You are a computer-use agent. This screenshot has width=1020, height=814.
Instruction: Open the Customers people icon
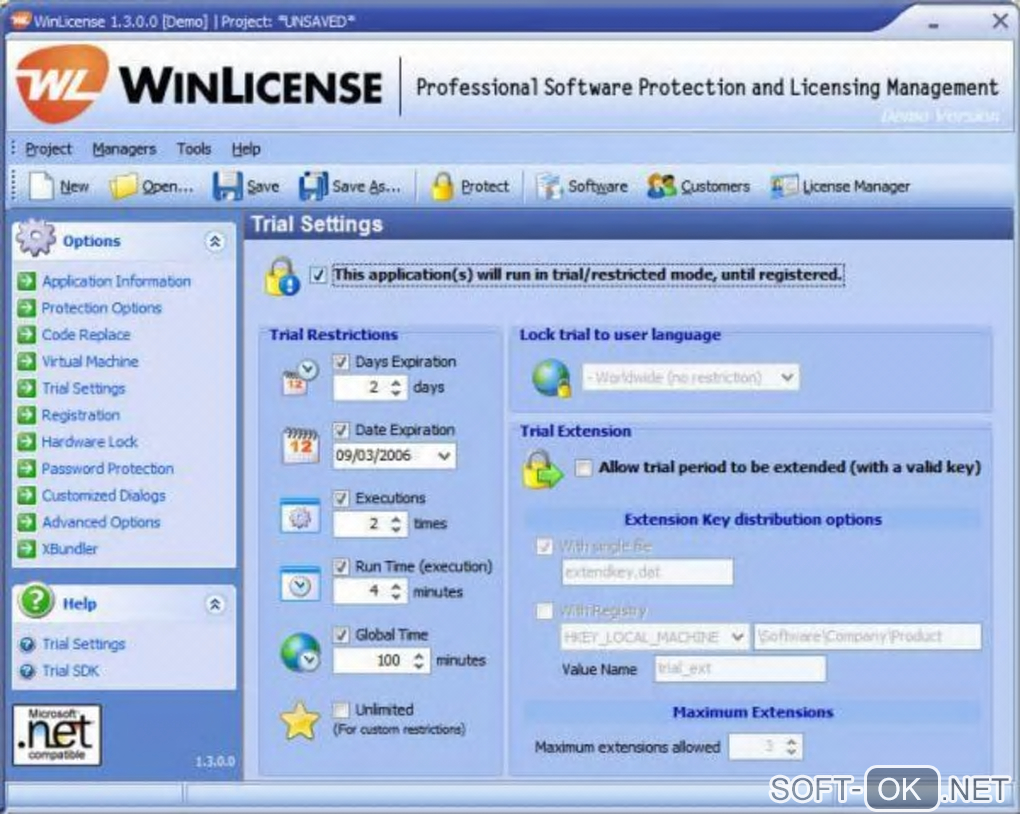[662, 186]
